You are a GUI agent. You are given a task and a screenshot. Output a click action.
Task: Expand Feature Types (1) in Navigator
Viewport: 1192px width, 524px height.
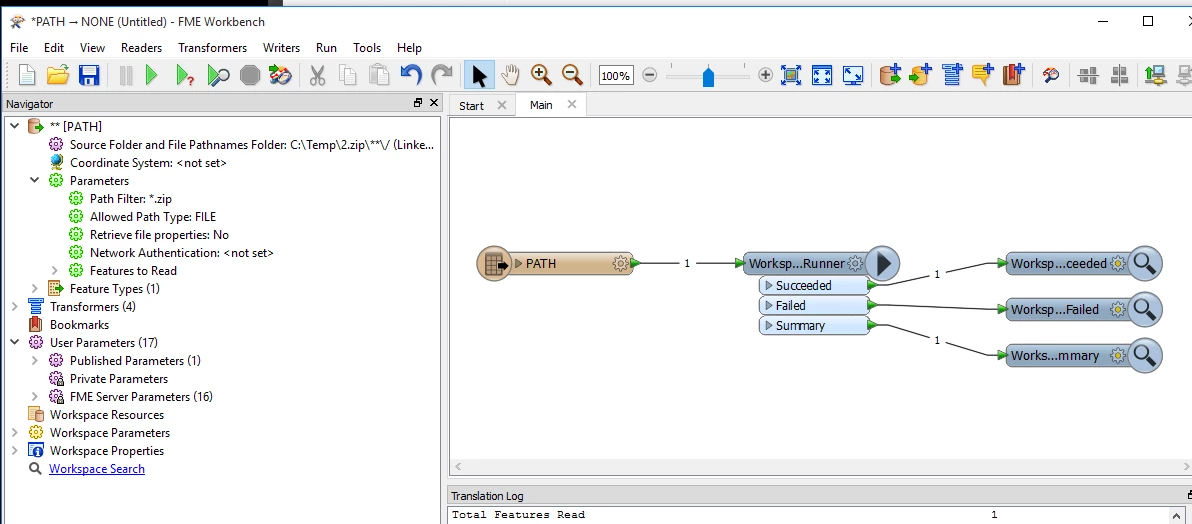click(x=35, y=289)
